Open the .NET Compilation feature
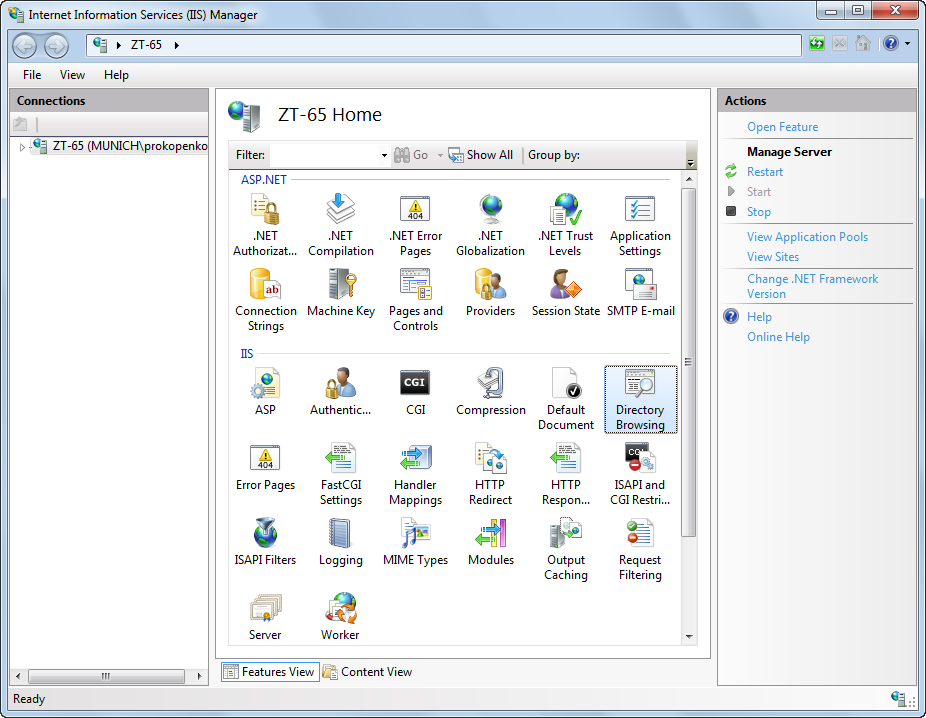Screen dimensions: 926x718 [341, 225]
